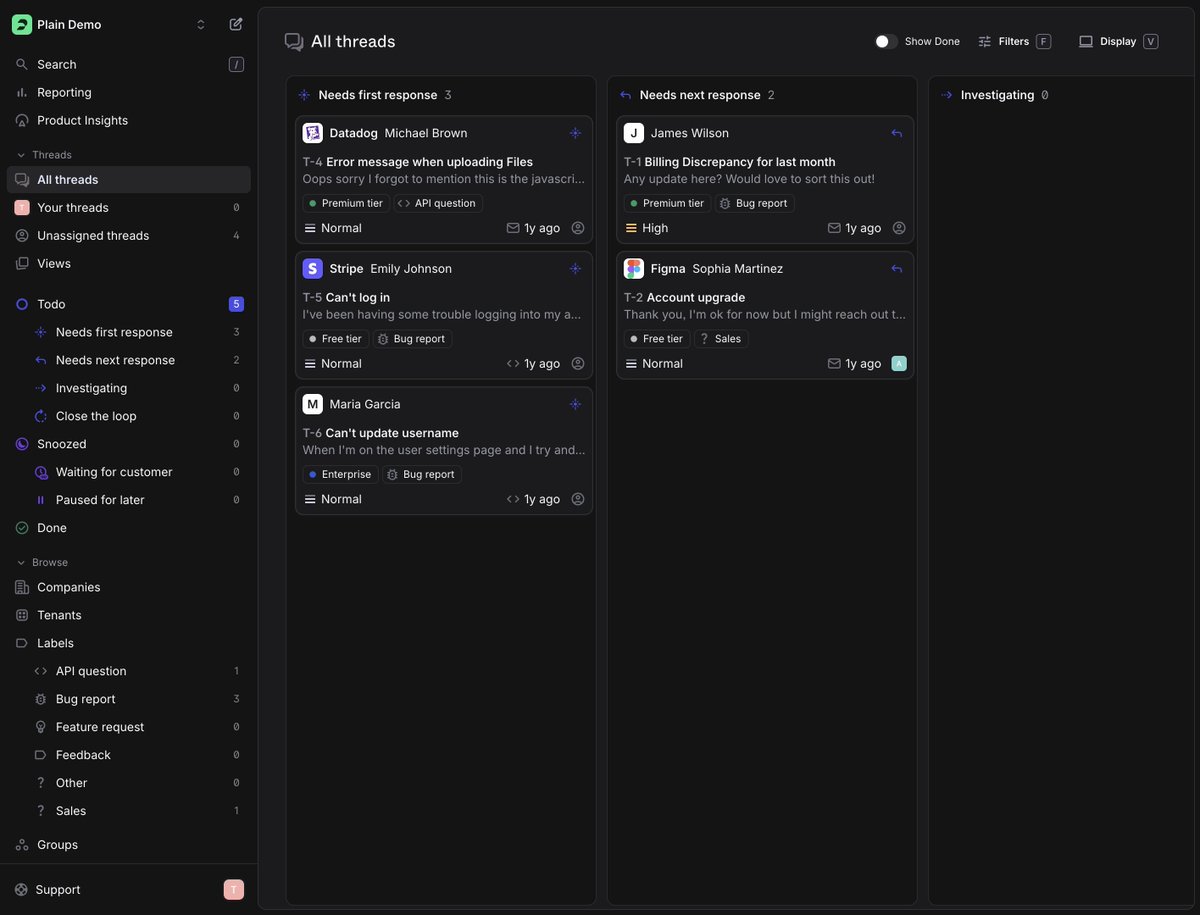1200x915 pixels.
Task: Click the status icon on Michael Brown's card
Action: tap(575, 133)
